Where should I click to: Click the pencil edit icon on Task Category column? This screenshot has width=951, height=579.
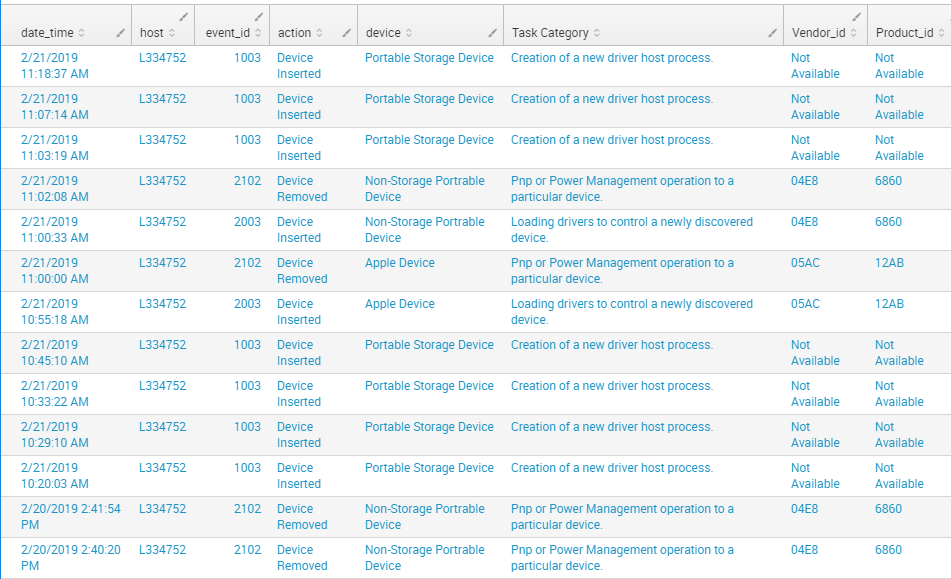pyautogui.click(x=773, y=33)
